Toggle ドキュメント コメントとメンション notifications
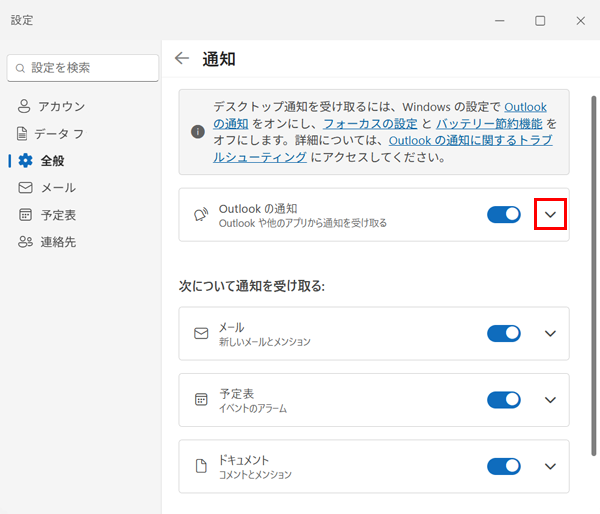The width and height of the screenshot is (600, 514). coord(504,466)
